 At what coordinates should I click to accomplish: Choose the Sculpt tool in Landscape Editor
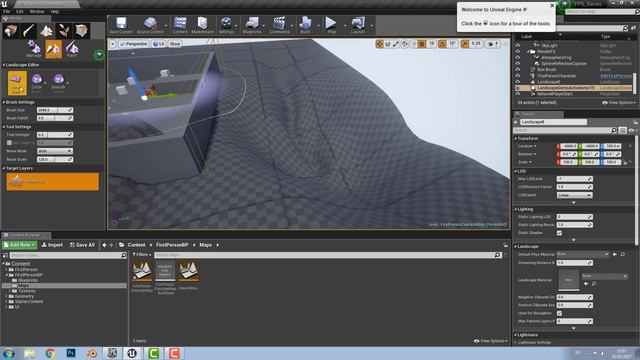17,83
